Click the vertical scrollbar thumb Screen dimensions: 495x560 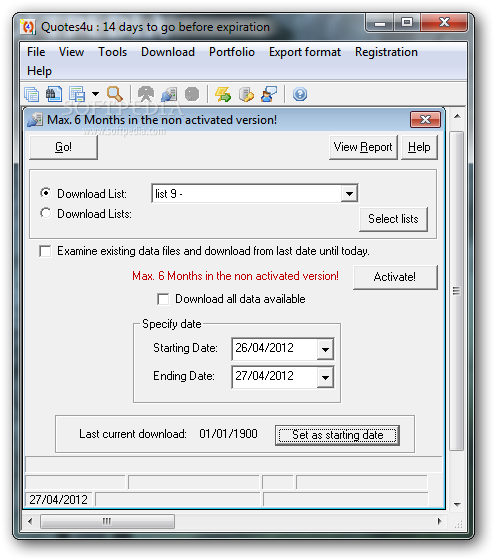coord(456,291)
